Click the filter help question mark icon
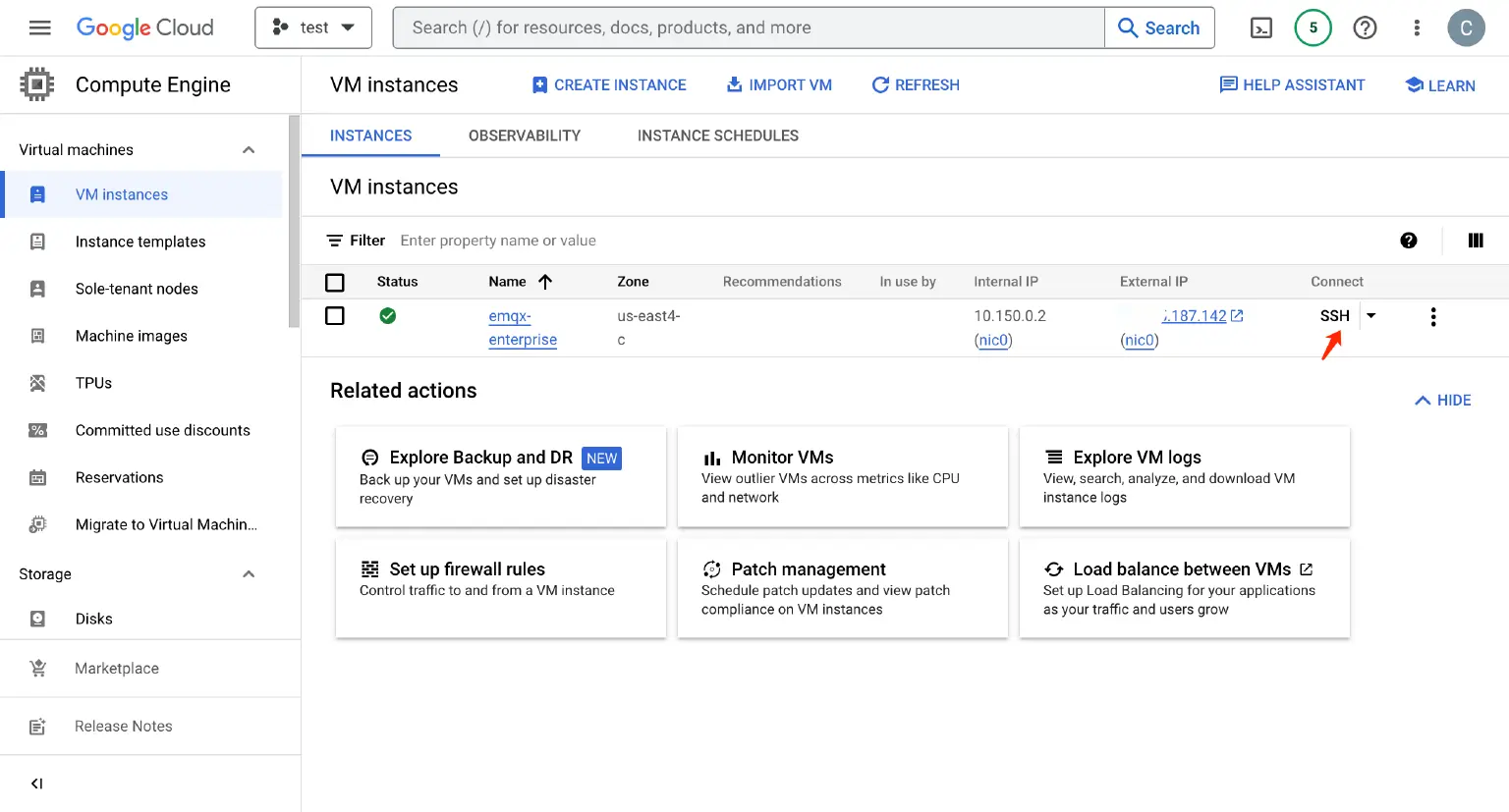The image size is (1509, 812). 1408,241
